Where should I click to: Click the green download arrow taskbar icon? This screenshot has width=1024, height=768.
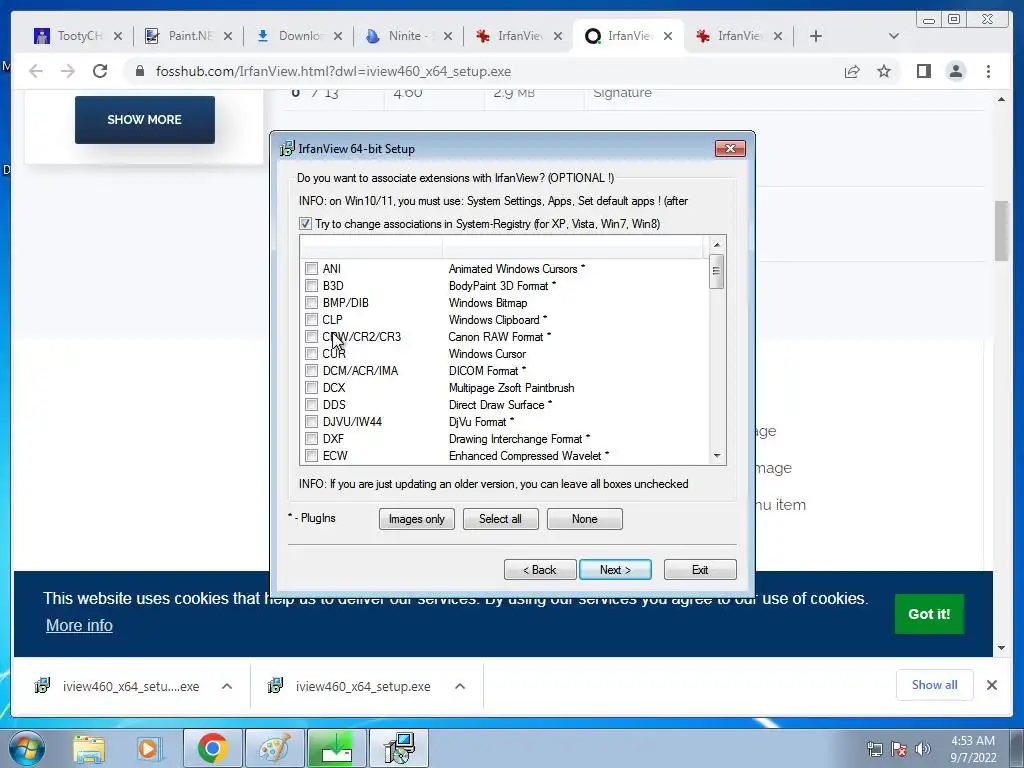point(336,748)
